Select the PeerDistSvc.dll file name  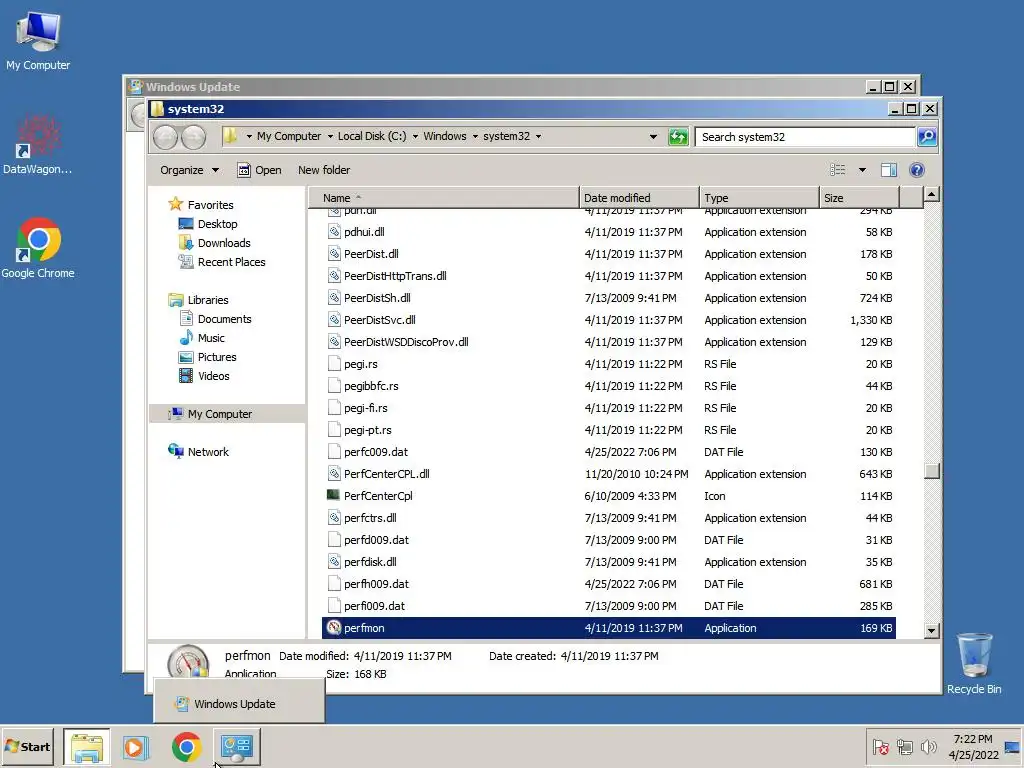(379, 319)
